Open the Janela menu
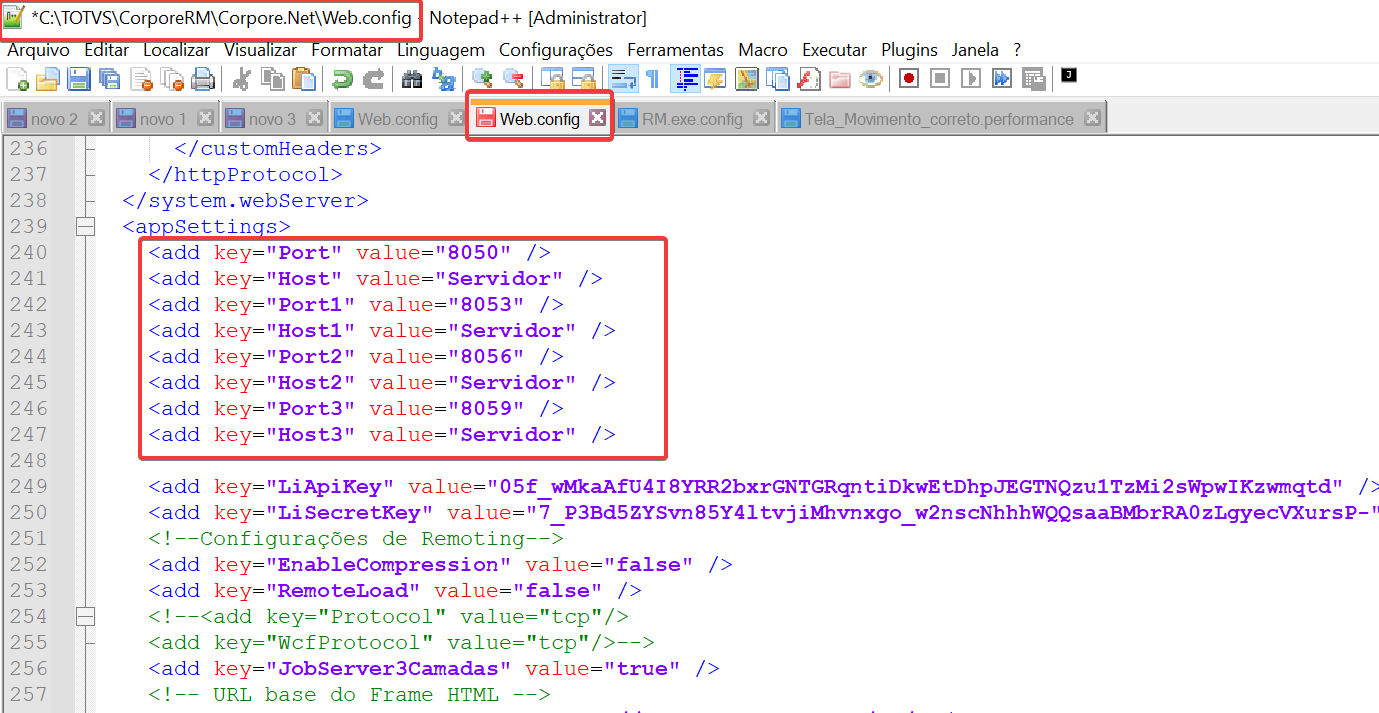The width and height of the screenshot is (1379, 713). click(976, 49)
